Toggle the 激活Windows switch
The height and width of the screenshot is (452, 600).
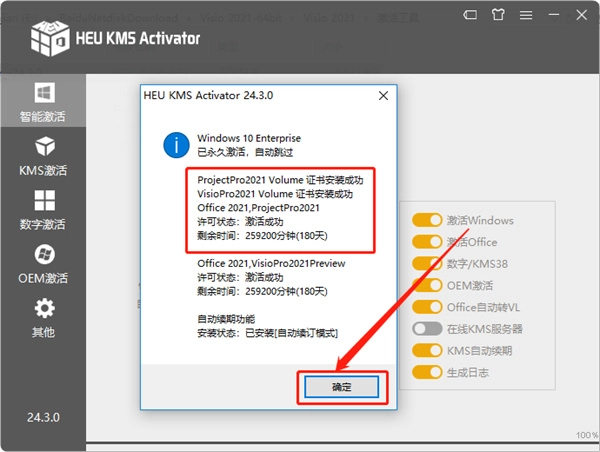pos(427,220)
